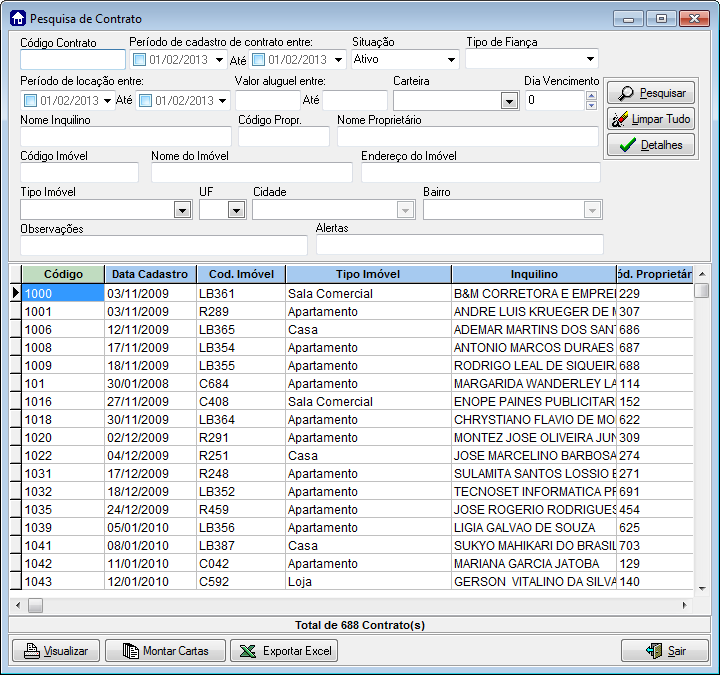Viewport: 720px width, 675px height.
Task: Click the horizontal scrollbar right arrow
Action: tap(685, 605)
